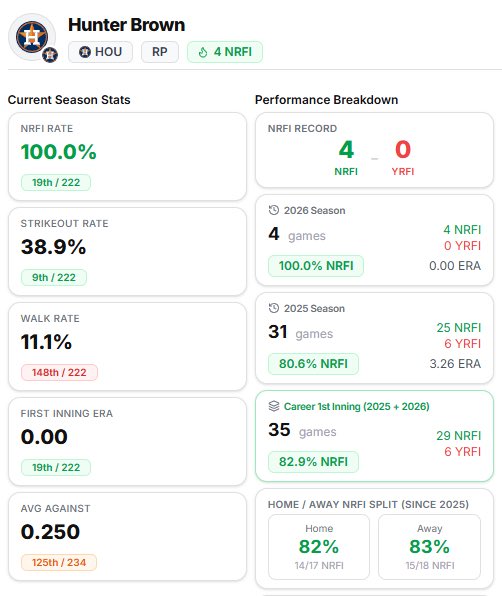Click the 29 NRFI career text
Viewport: 502px width, 596px height.
(x=459, y=436)
